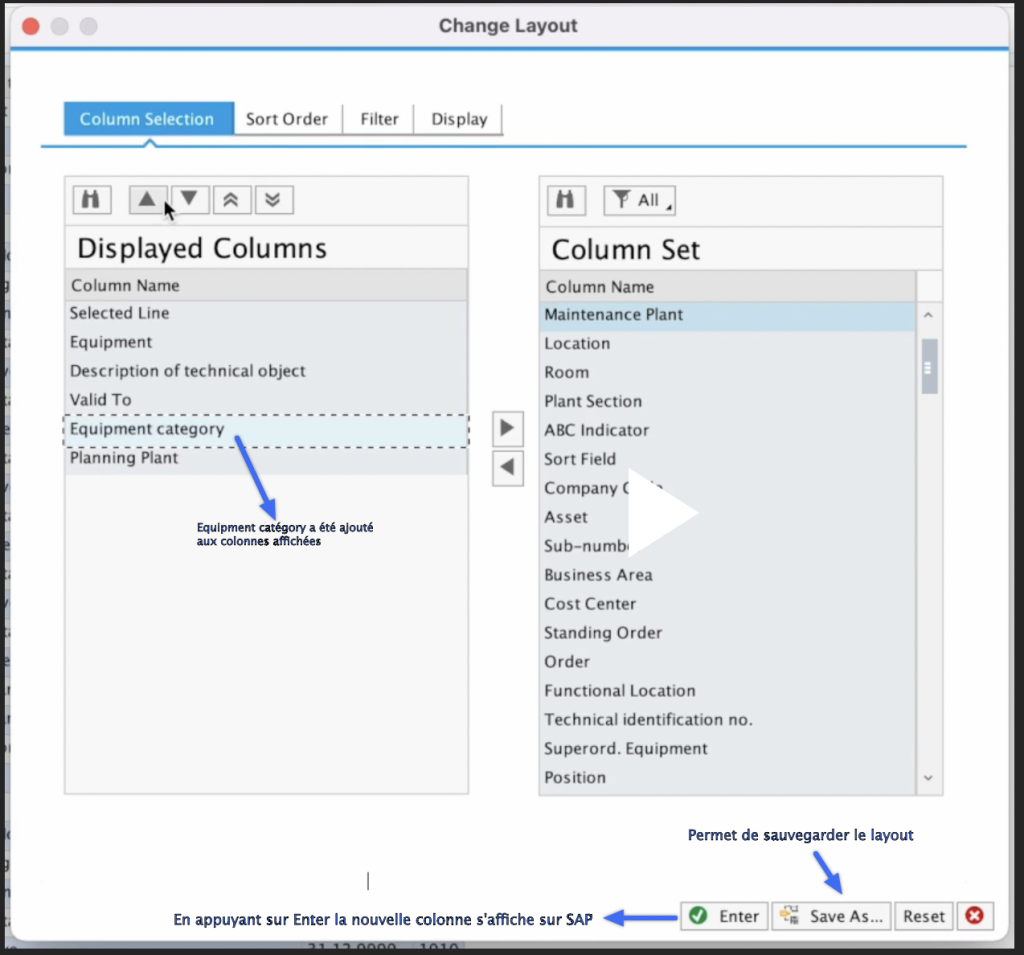Switch to the Sort Order tab
Image resolution: width=1024 pixels, height=955 pixels.
click(287, 119)
